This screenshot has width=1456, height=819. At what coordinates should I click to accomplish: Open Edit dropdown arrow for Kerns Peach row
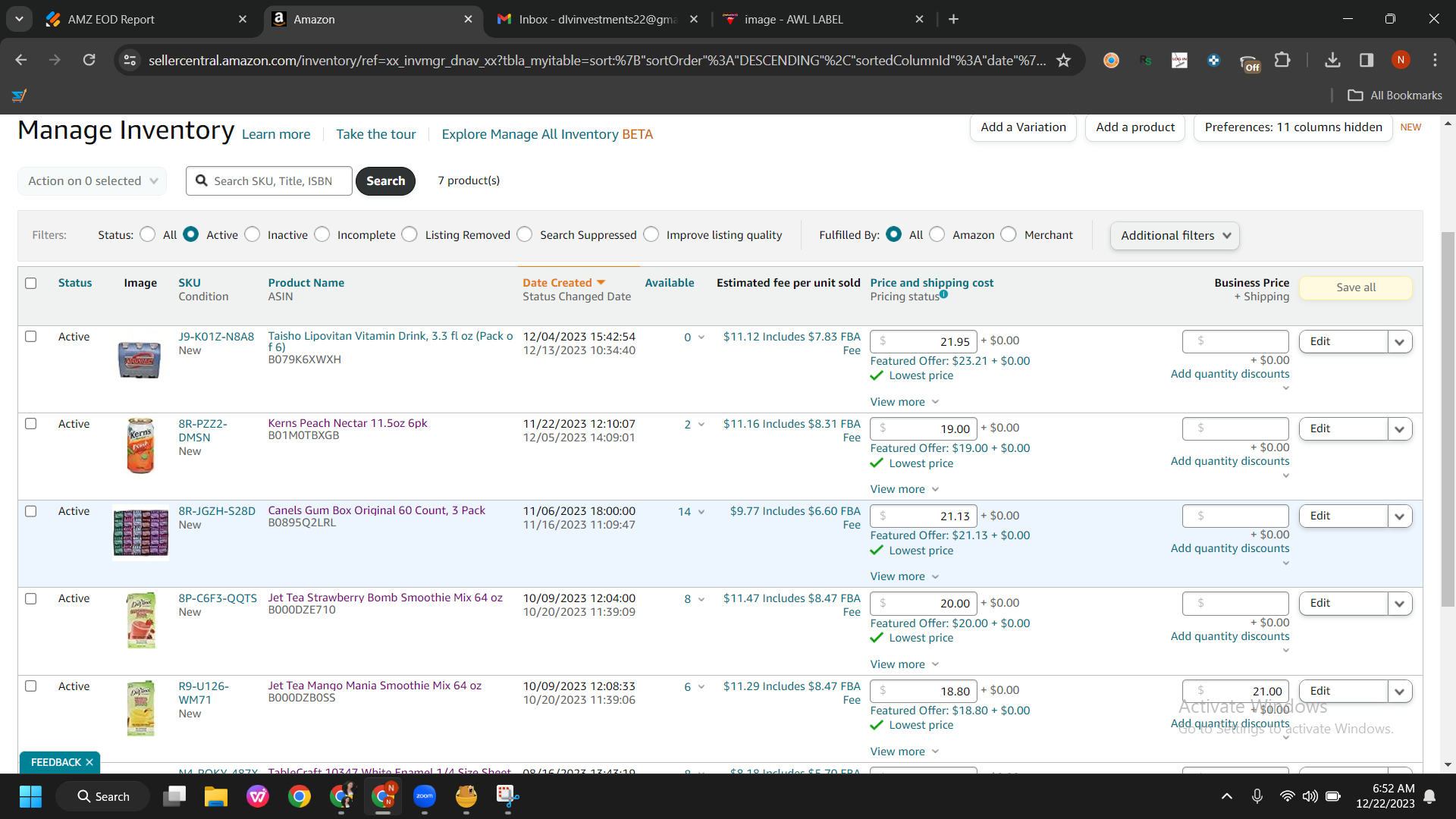(1399, 428)
